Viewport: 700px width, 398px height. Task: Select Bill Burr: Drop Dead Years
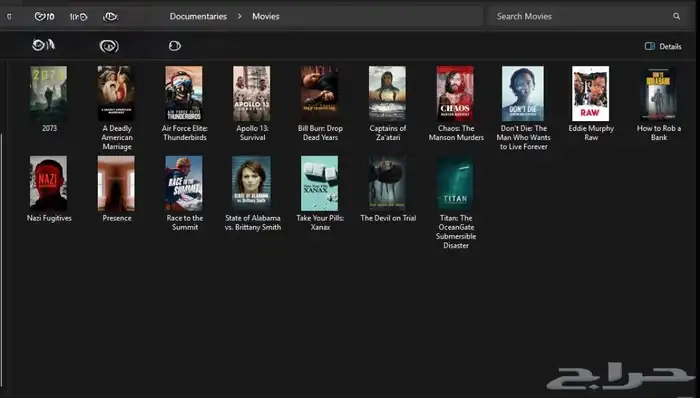[x=320, y=94]
